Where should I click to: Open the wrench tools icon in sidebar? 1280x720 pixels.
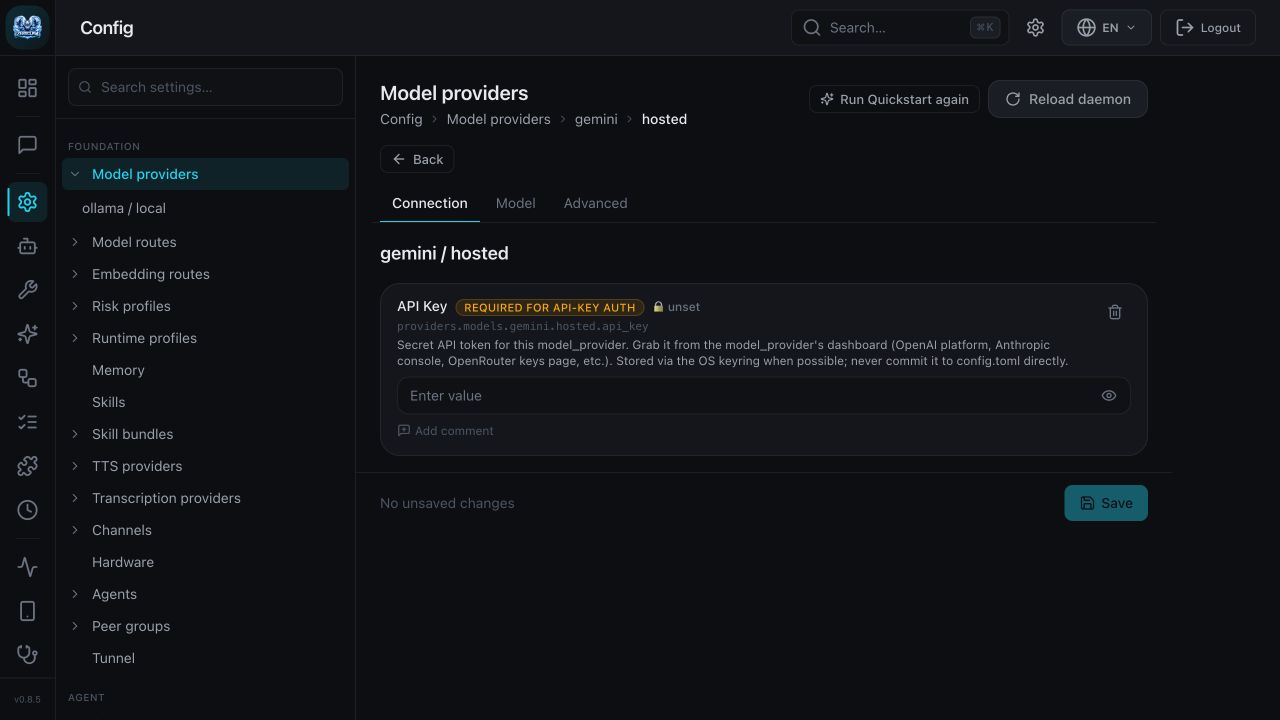coord(27,290)
